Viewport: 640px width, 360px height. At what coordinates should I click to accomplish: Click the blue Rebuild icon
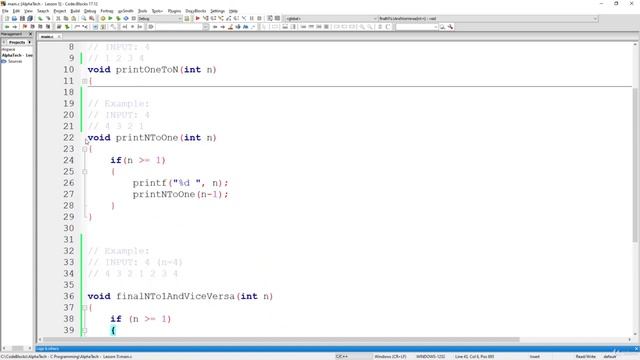126,18
